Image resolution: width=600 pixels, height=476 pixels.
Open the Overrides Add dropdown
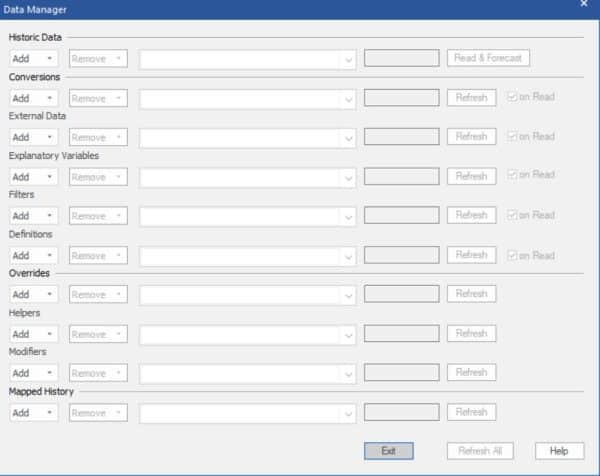[x=34, y=294]
